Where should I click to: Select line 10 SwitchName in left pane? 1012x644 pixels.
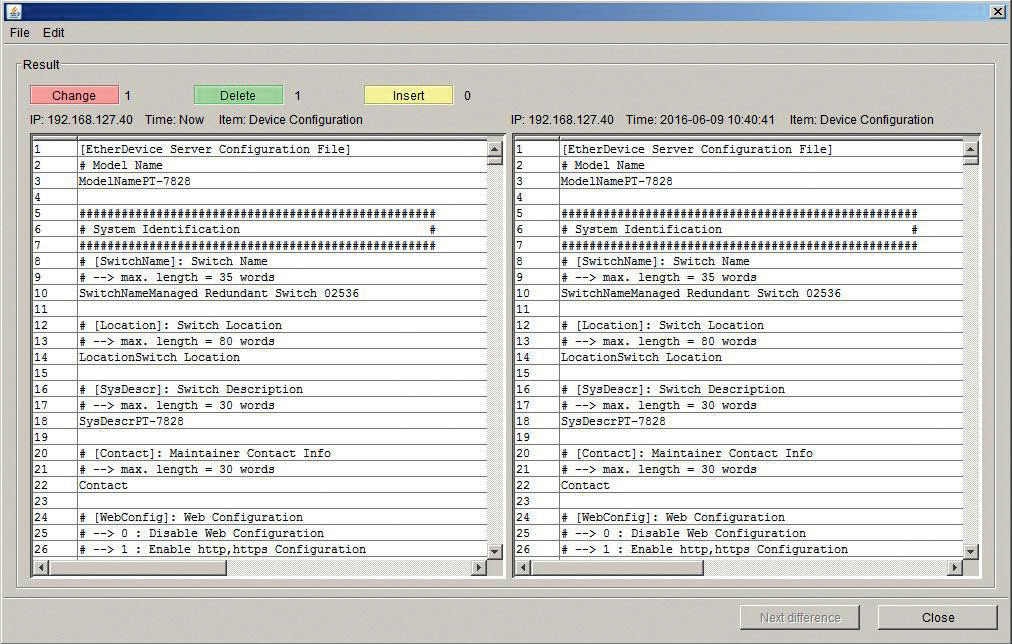(x=218, y=294)
